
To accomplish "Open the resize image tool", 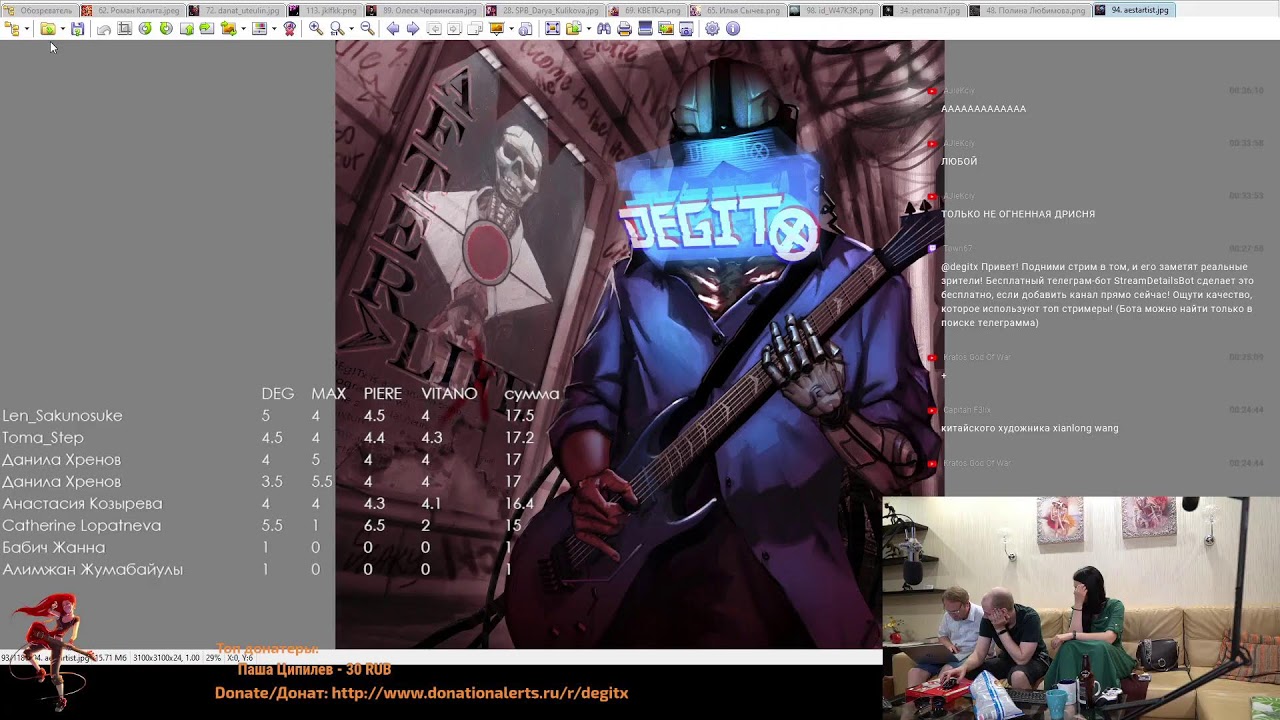I will click(x=229, y=29).
